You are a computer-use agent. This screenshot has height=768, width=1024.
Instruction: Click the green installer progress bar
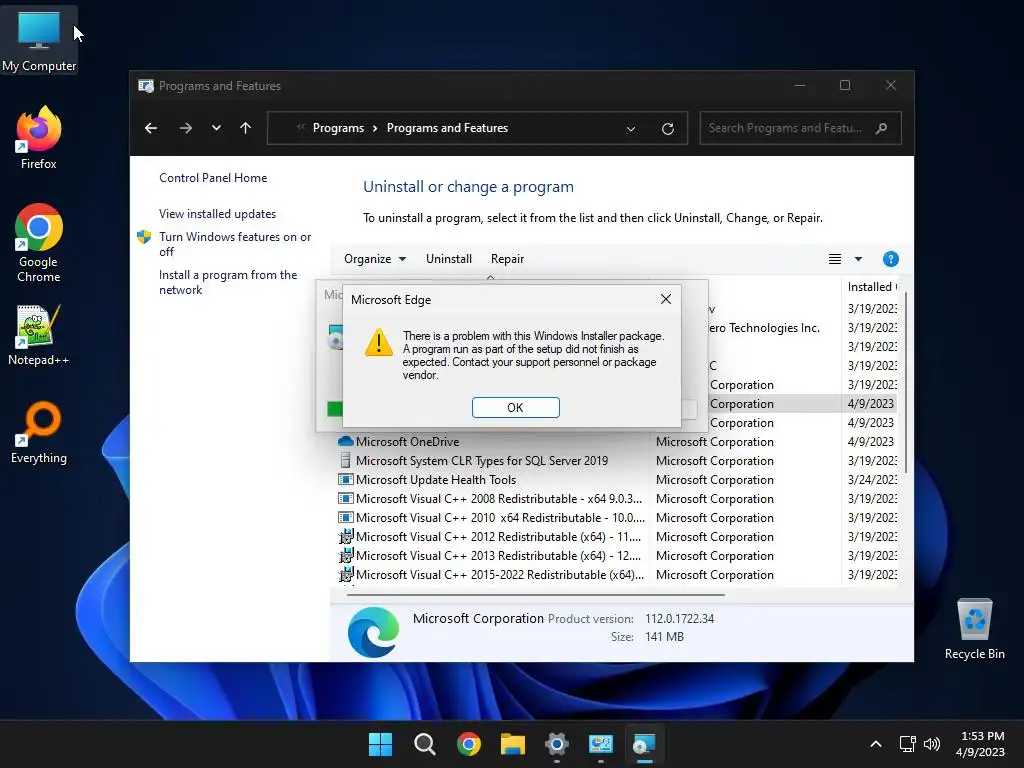click(x=334, y=409)
